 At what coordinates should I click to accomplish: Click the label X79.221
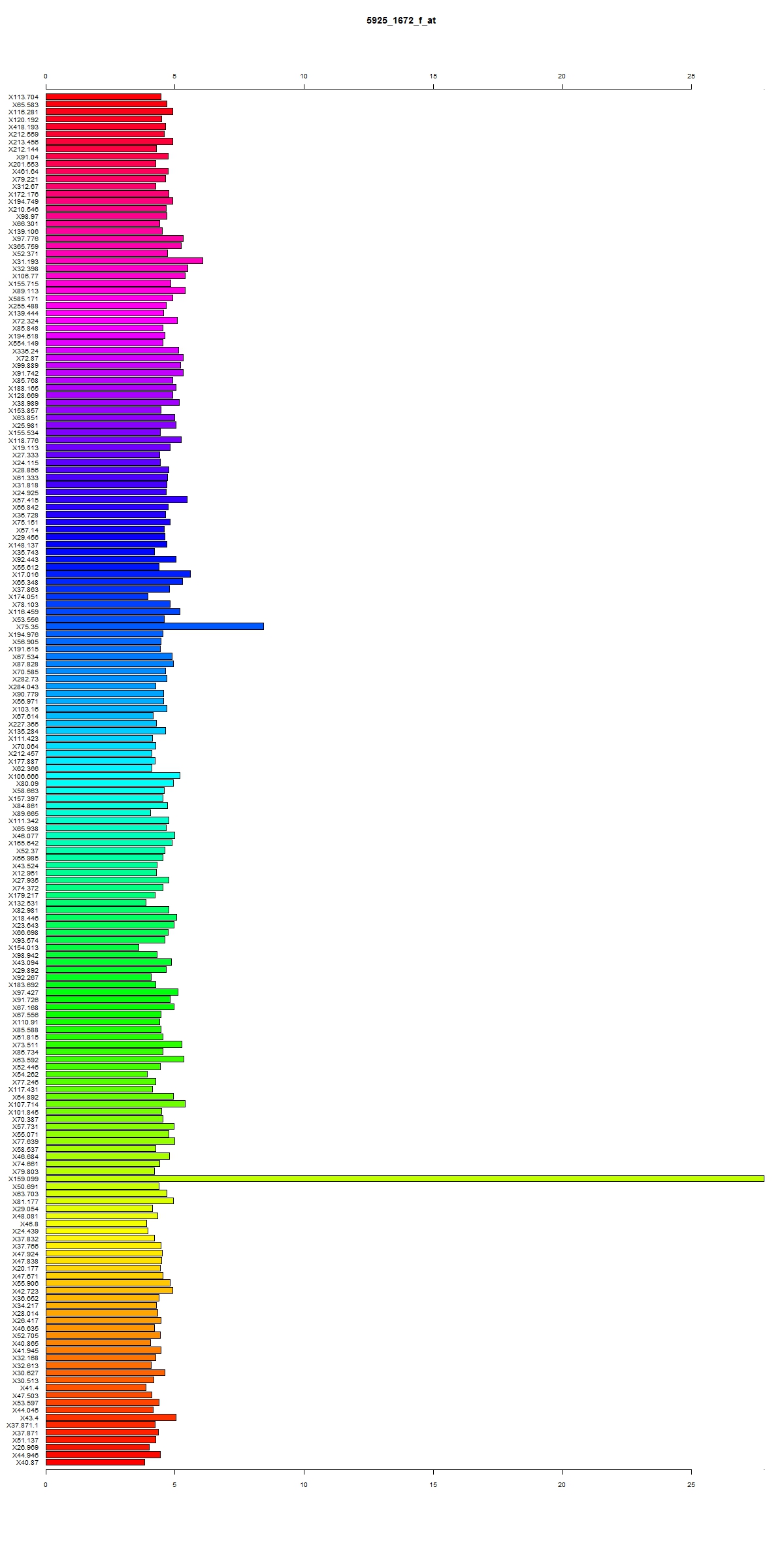25,179
